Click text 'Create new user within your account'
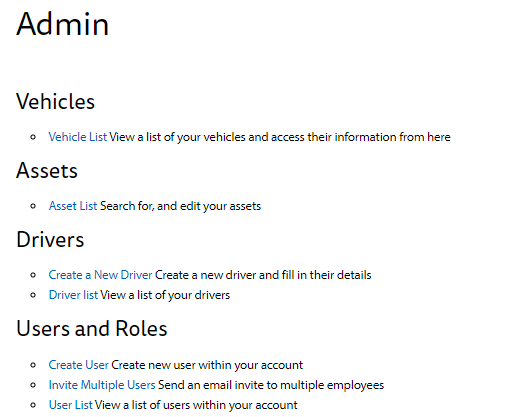 (207, 365)
